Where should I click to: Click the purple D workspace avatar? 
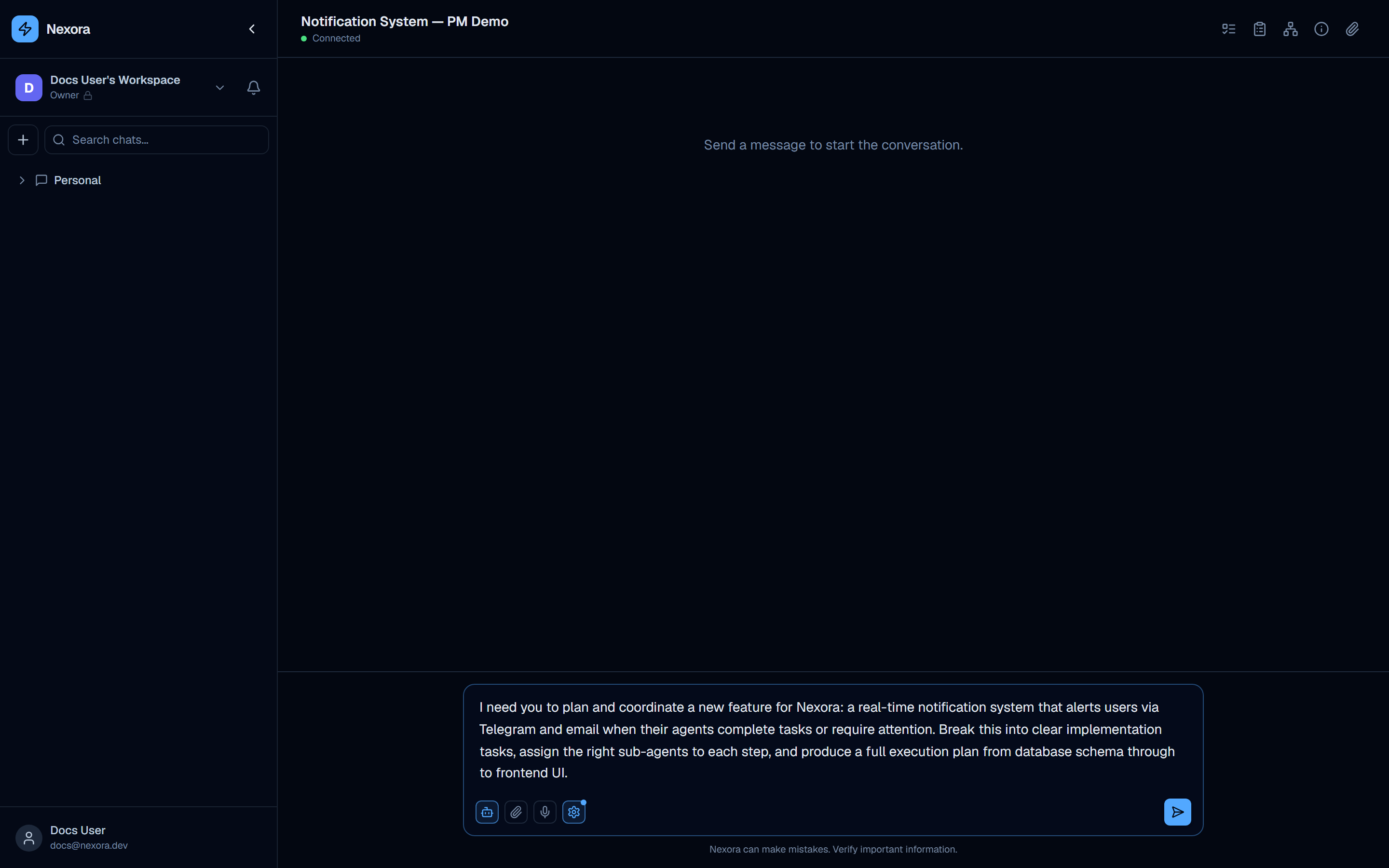[x=29, y=87]
